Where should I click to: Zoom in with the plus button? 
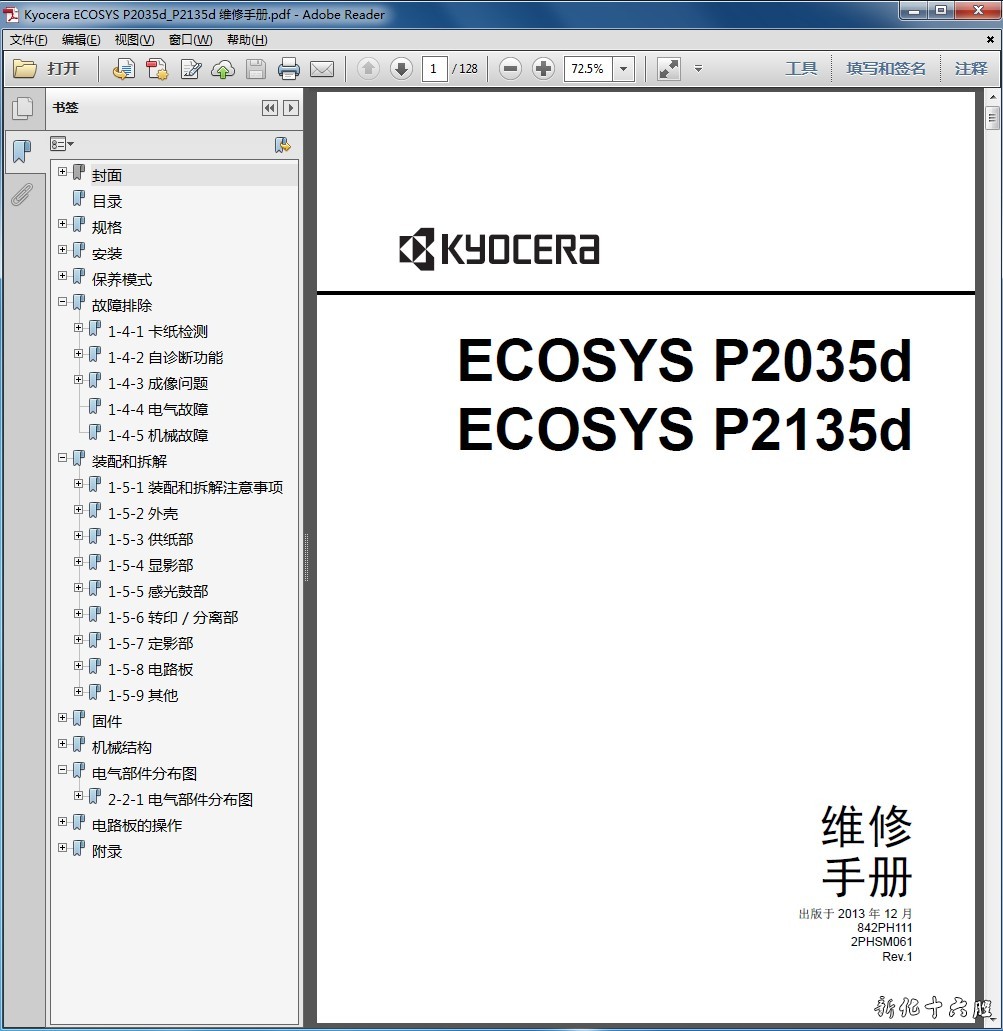coord(543,69)
